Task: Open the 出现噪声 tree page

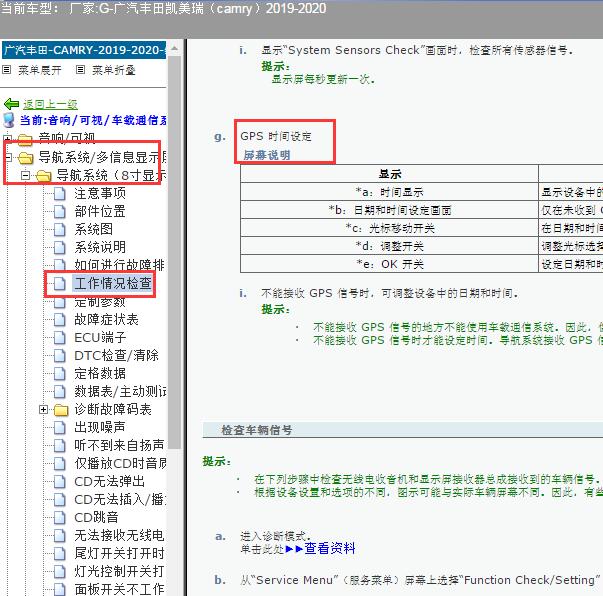Action: [x=100, y=427]
